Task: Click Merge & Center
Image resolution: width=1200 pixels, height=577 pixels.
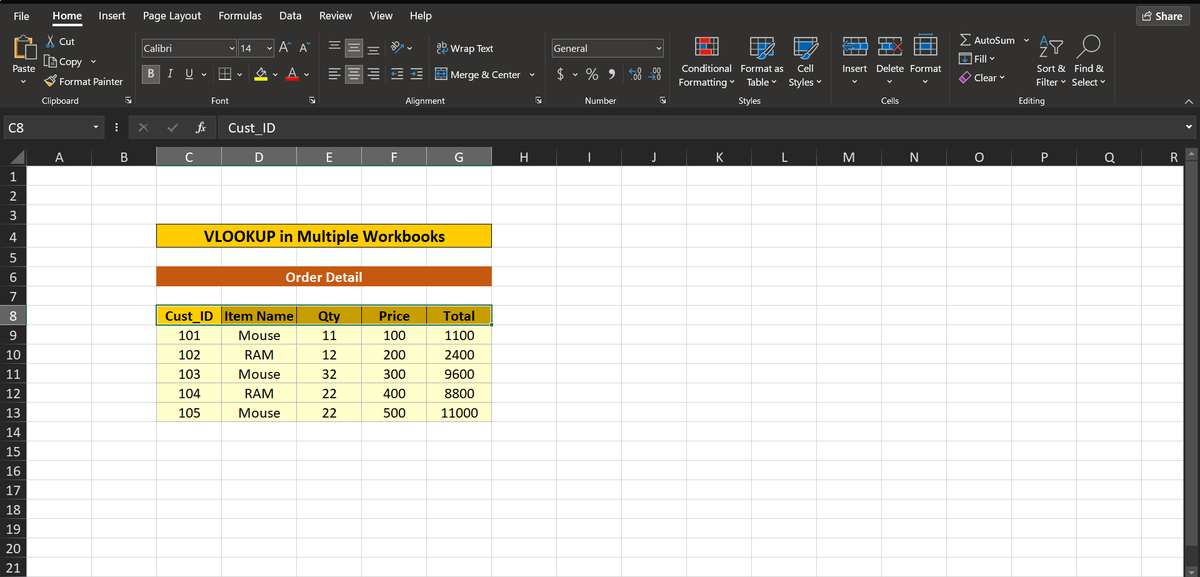Action: click(478, 75)
